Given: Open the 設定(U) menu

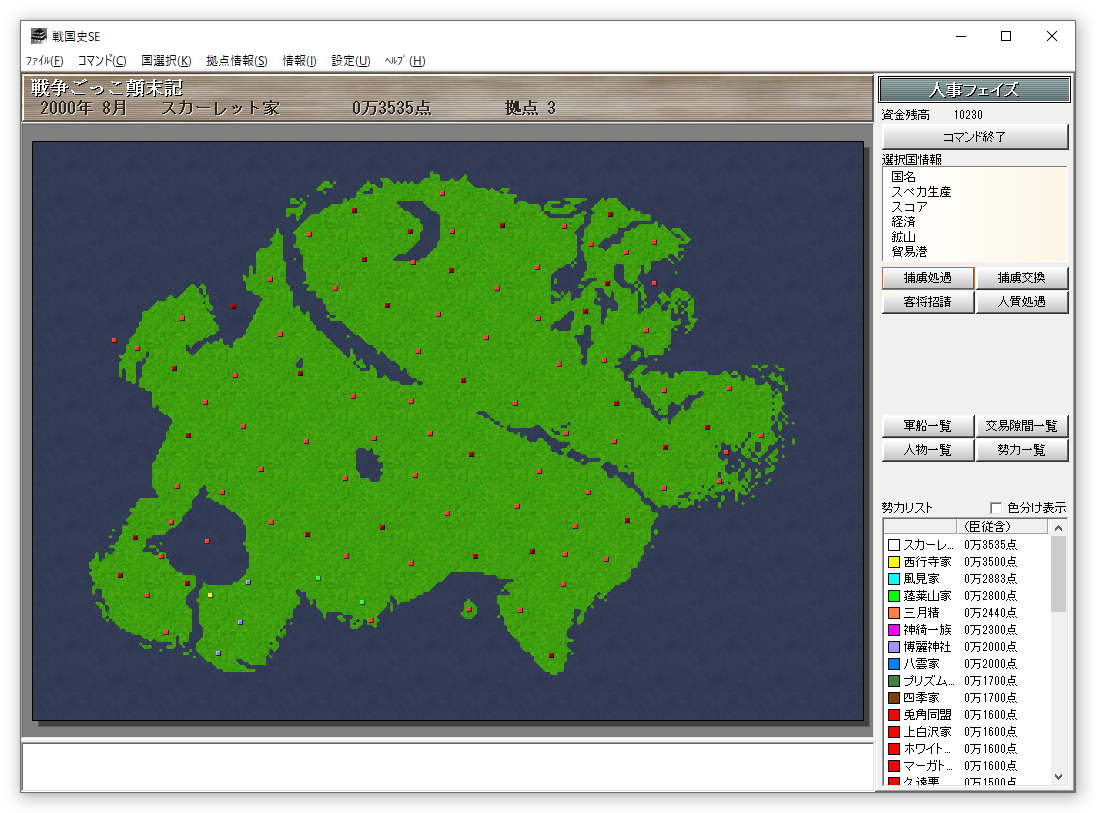Looking at the screenshot, I should click(x=350, y=61).
